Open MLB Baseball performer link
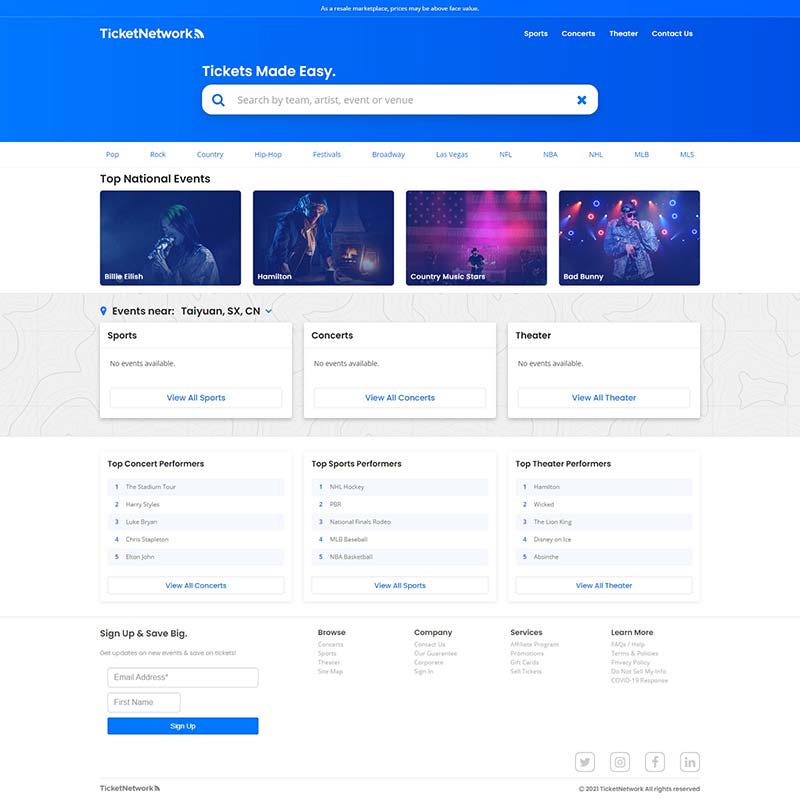Viewport: 800px width, 799px height. coord(348,539)
